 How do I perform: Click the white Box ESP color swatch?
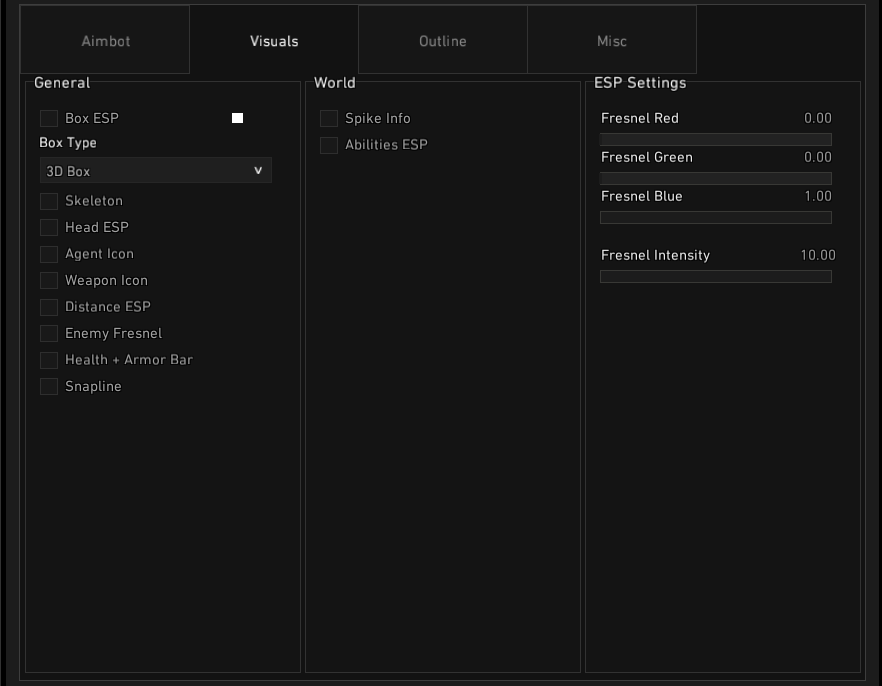point(238,118)
